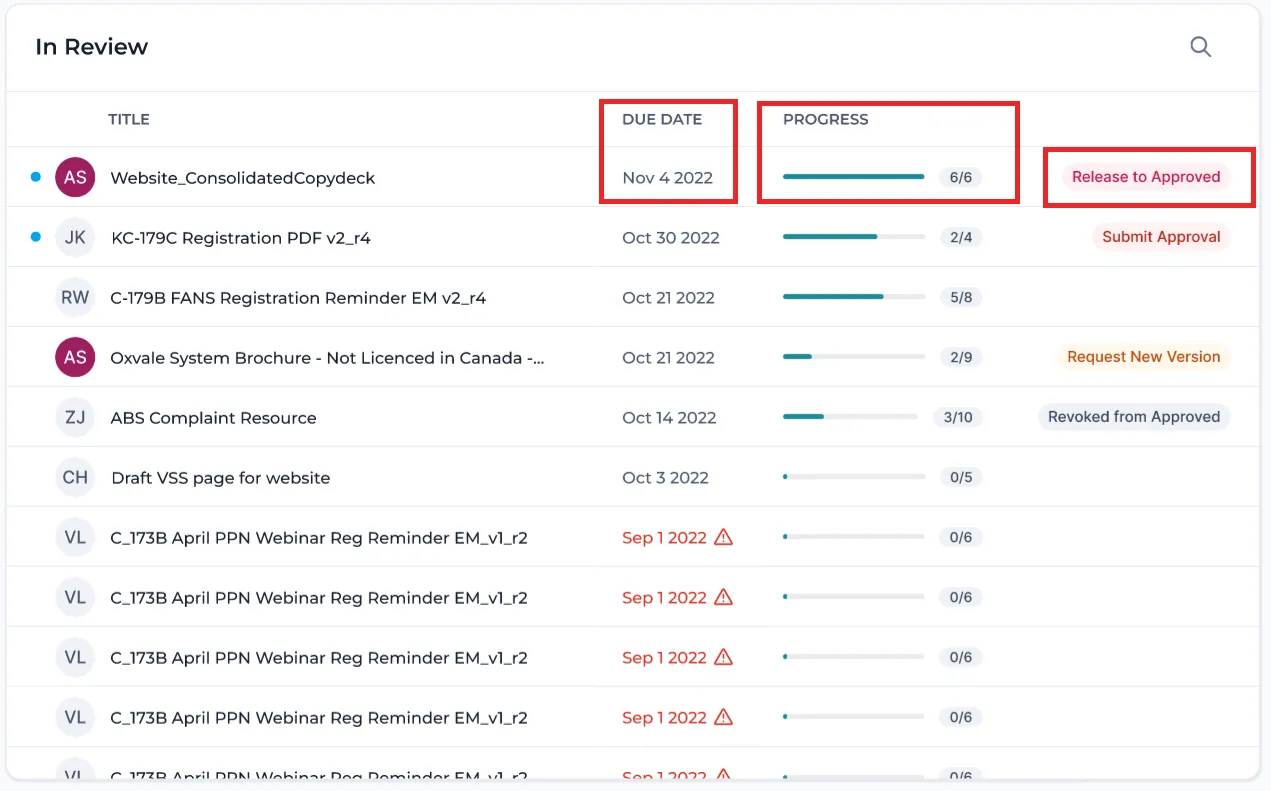Click the ZJ avatar icon
1271x791 pixels.
[75, 417]
